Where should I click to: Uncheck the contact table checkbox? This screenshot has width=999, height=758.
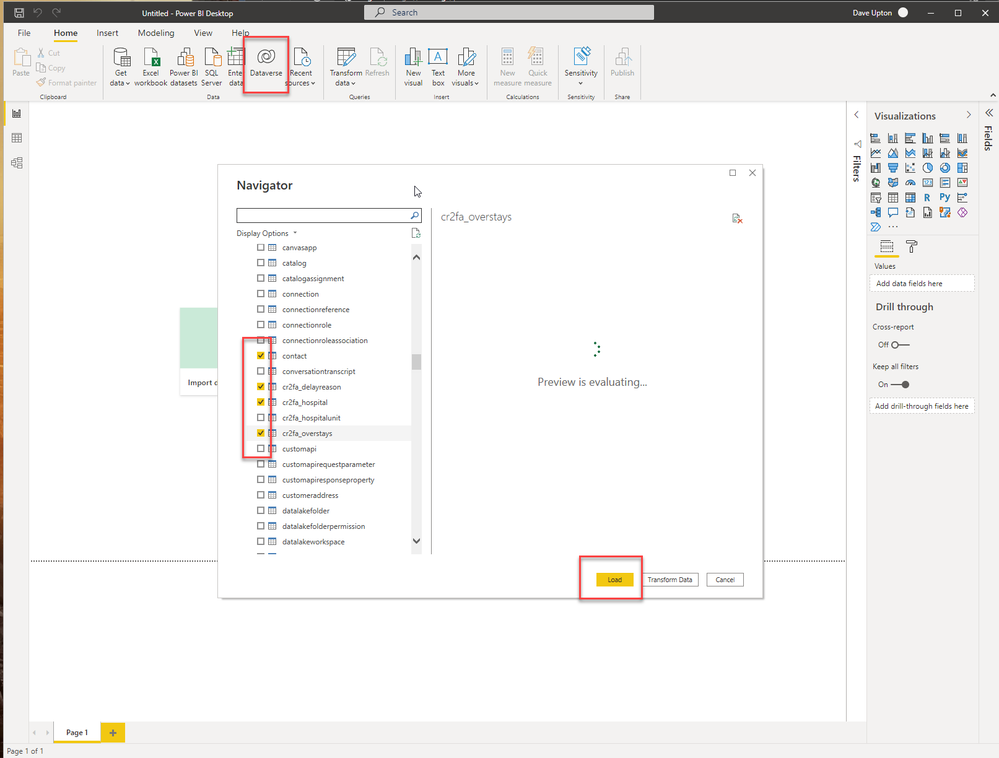point(261,355)
